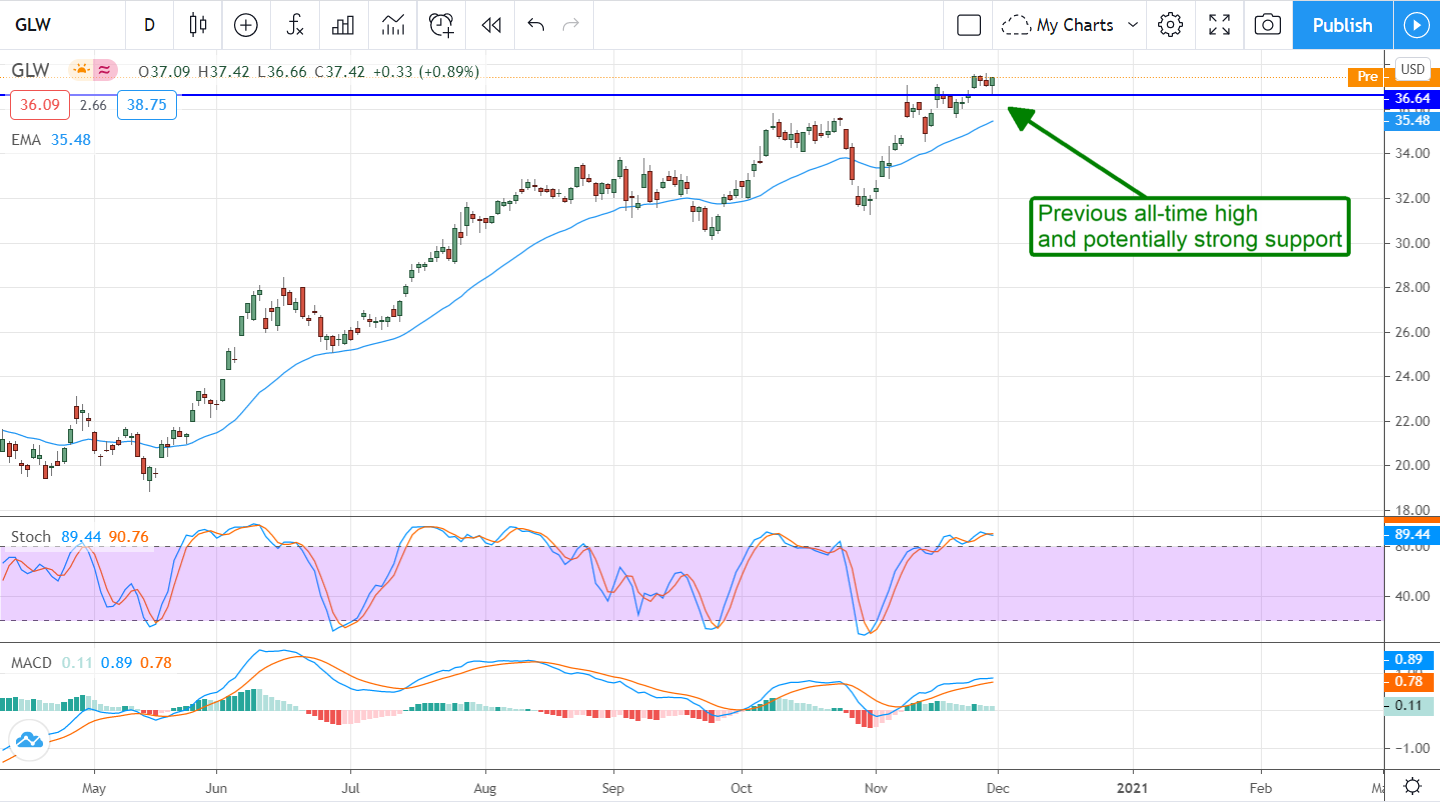Image resolution: width=1440 pixels, height=803 pixels.
Task: Create an alert with the alarm clock icon
Action: coord(442,25)
